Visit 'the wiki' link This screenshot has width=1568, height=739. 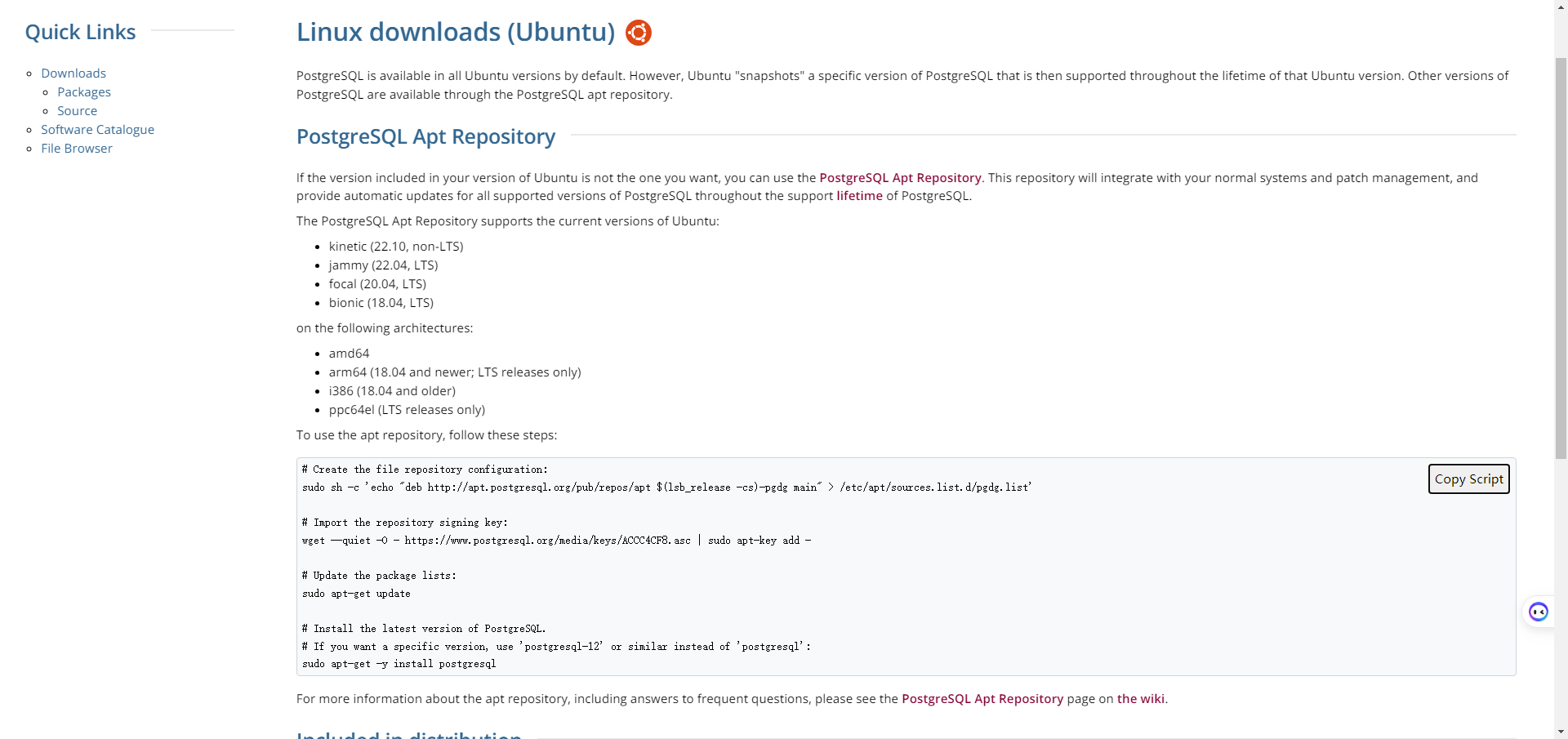(1140, 699)
